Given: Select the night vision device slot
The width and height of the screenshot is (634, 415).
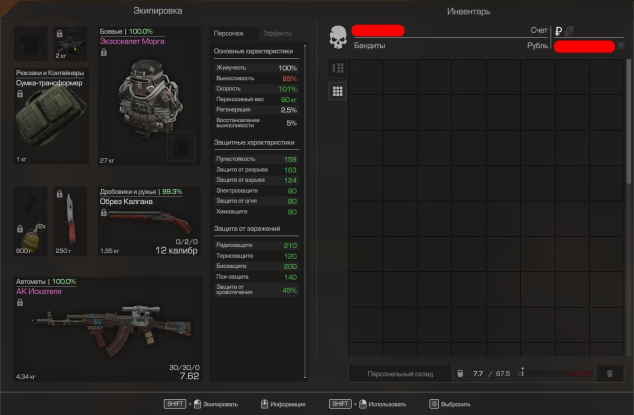Looking at the screenshot, I should [x=70, y=44].
